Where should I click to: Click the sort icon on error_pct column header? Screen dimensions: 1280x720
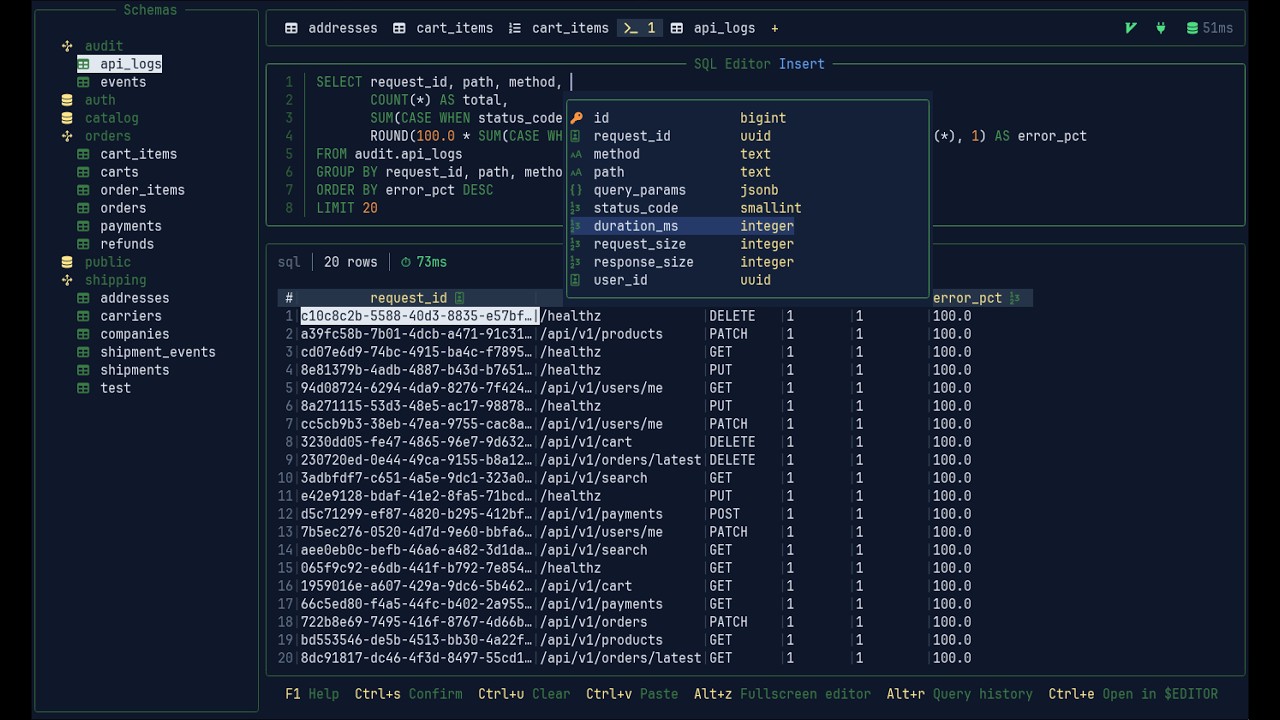pos(1014,298)
